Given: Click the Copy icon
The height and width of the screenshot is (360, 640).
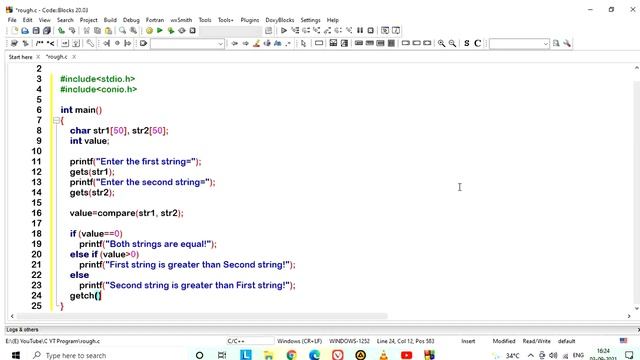Looking at the screenshot, I should (x=97, y=31).
